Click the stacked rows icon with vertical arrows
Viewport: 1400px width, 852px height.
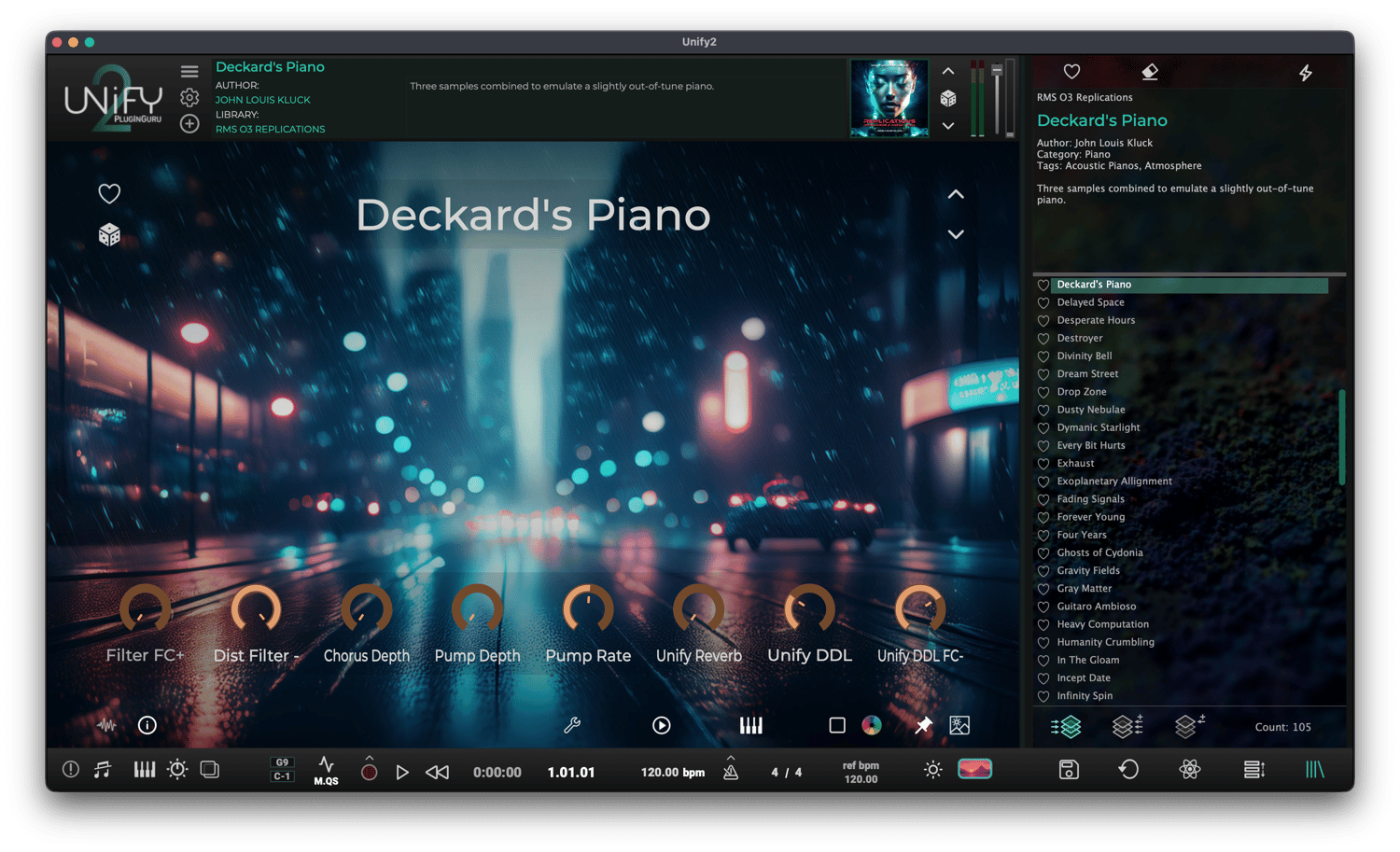tap(1253, 770)
